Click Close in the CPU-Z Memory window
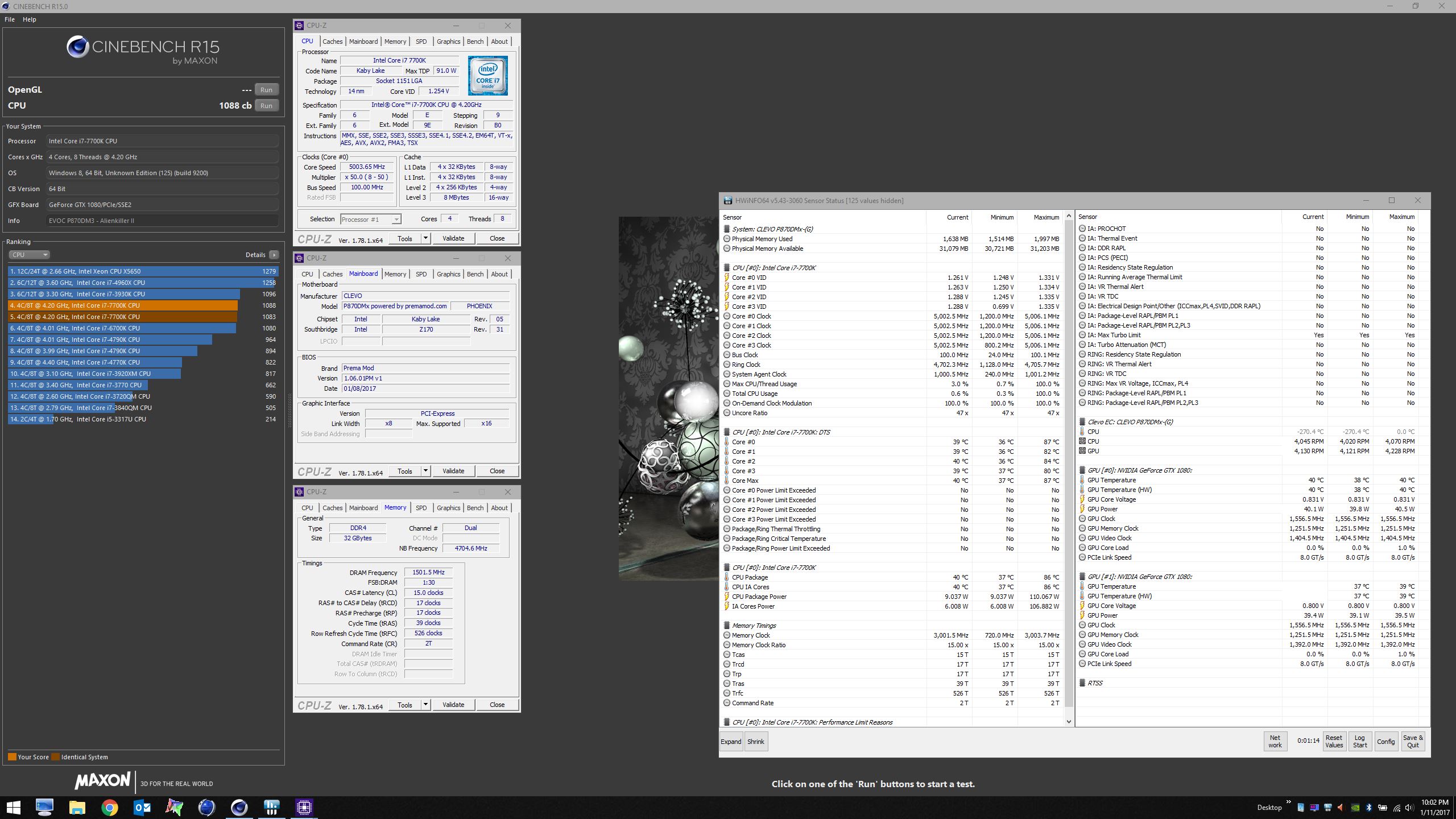1456x819 pixels. click(x=497, y=705)
